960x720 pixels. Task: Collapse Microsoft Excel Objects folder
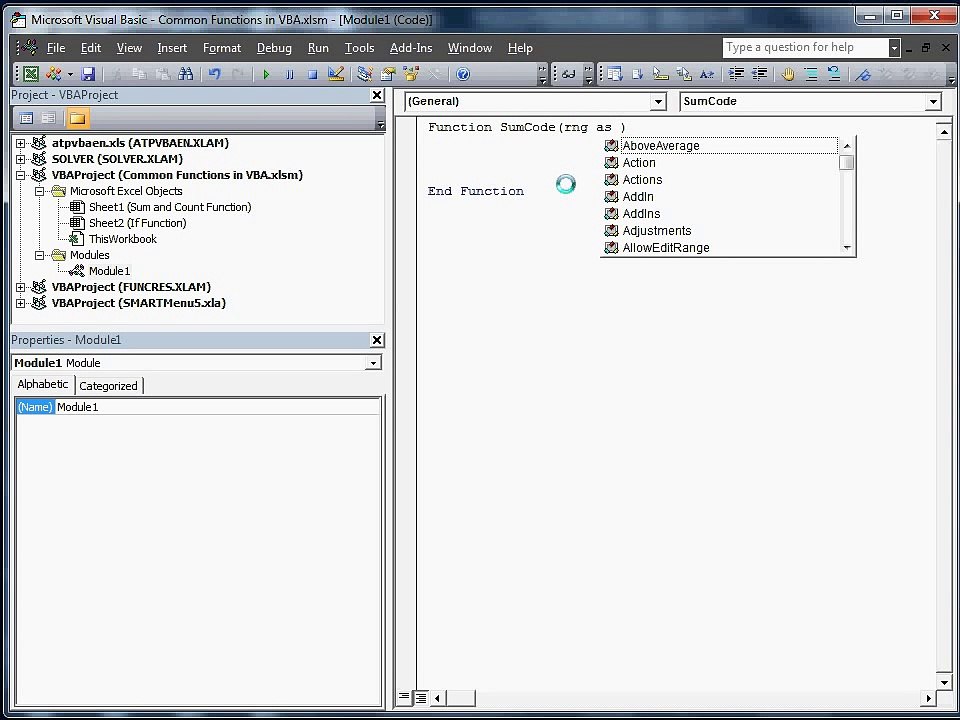pos(39,191)
